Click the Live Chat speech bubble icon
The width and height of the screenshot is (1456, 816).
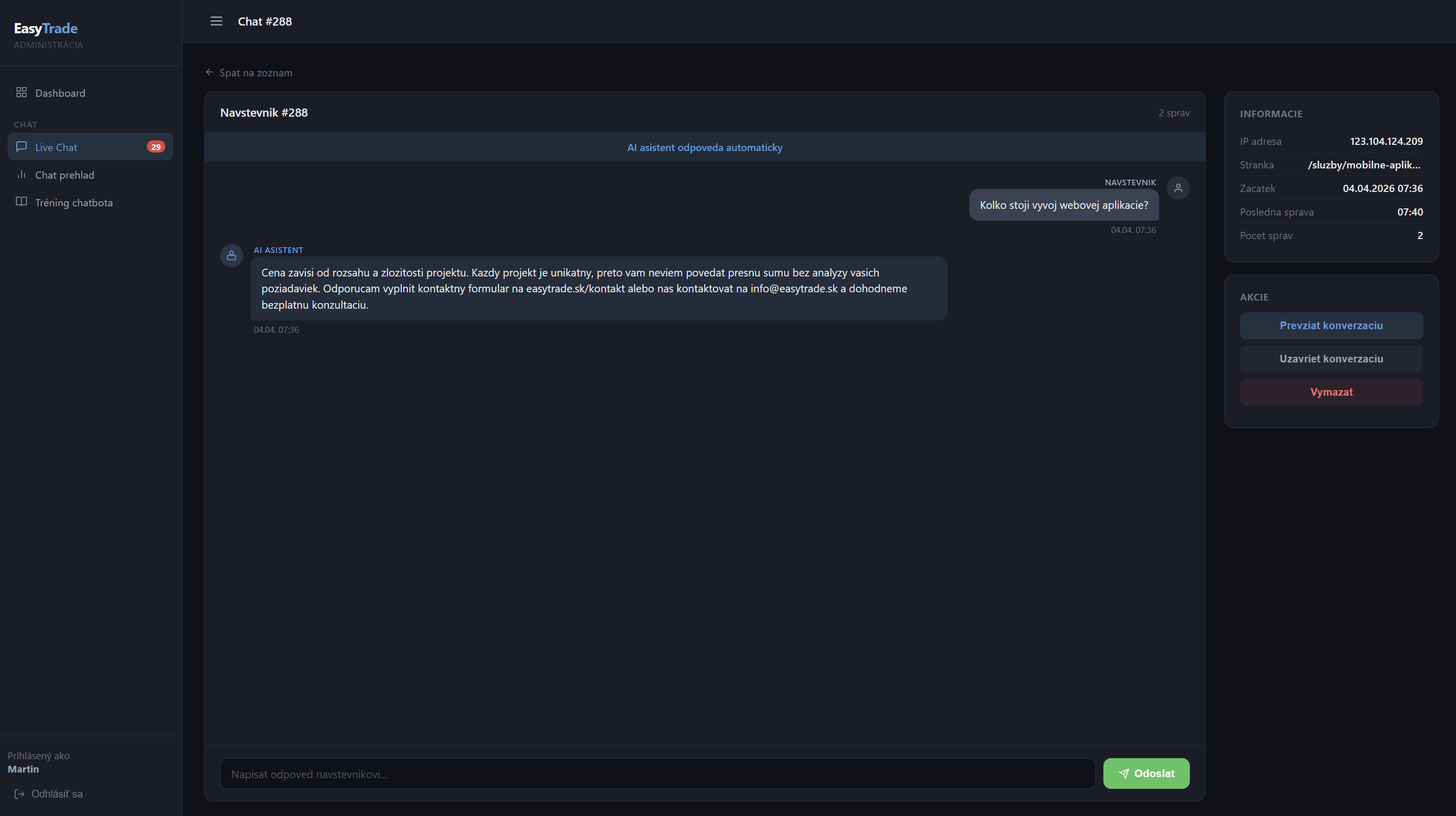click(x=21, y=146)
